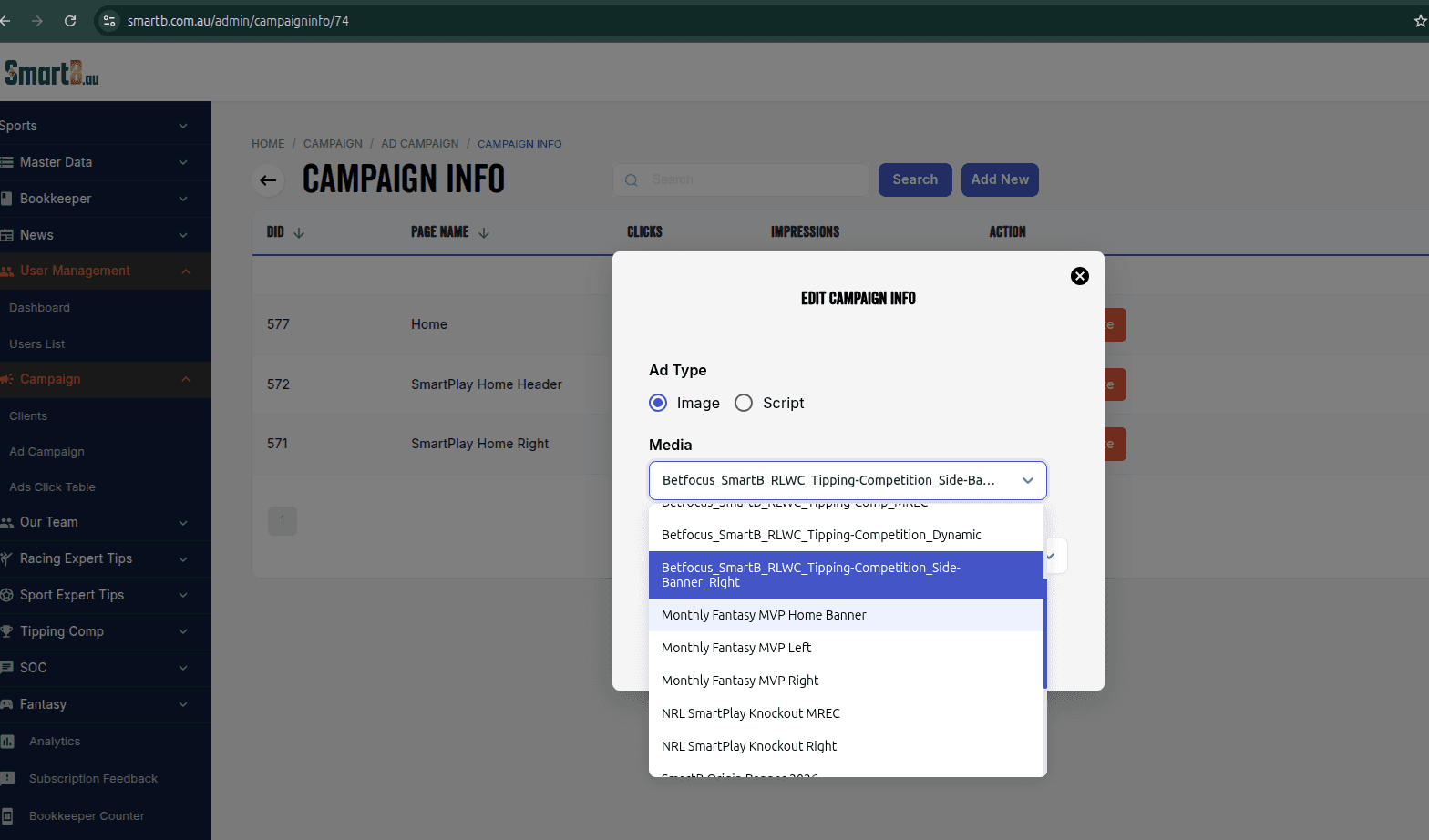Expand the Tipping Comp chevron
Image resolution: width=1429 pixels, height=840 pixels.
(183, 631)
